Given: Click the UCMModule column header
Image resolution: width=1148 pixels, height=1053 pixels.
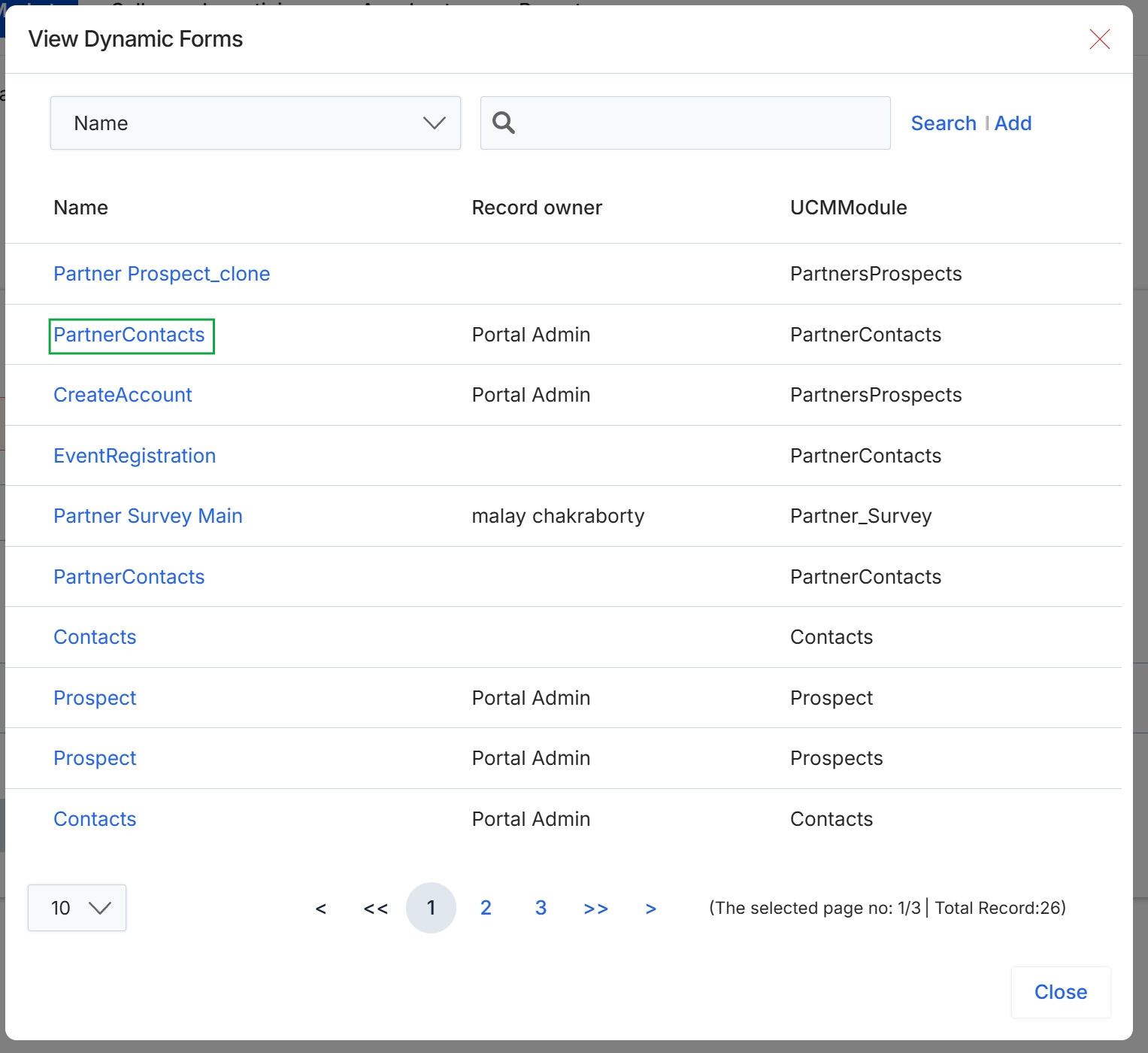Looking at the screenshot, I should [x=849, y=208].
